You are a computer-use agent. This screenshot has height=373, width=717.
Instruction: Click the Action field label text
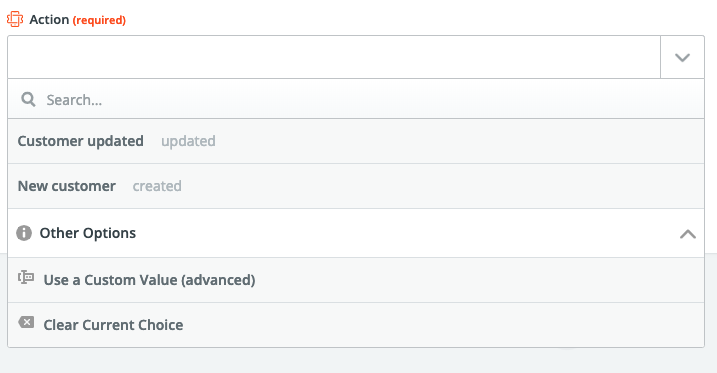tap(49, 20)
